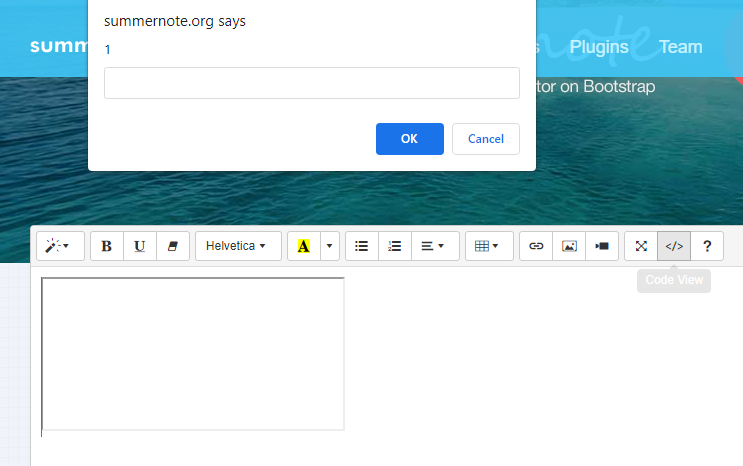Expand the color palette dropdown arrow
The image size is (743, 466).
click(x=330, y=246)
